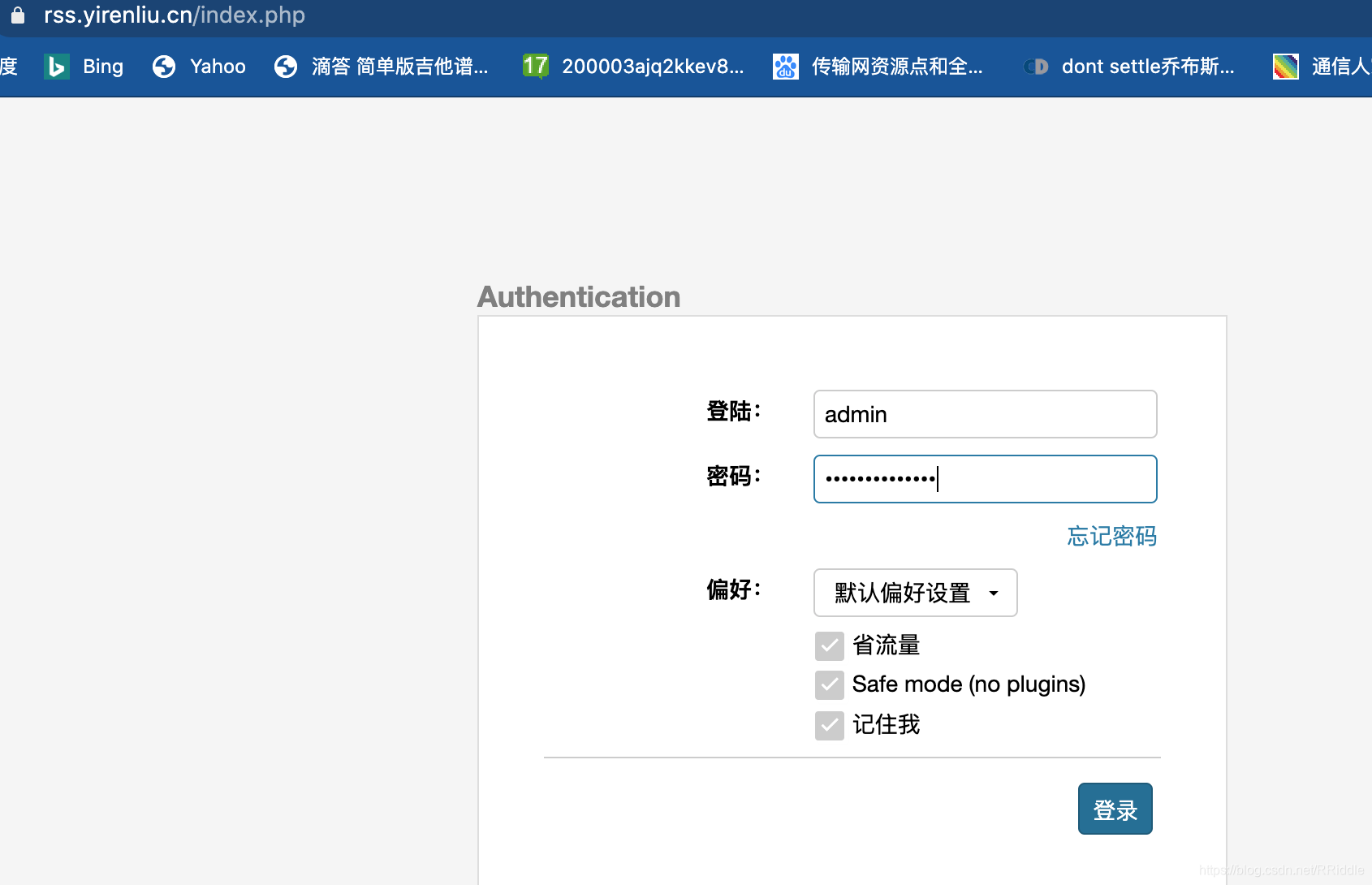1372x885 pixels.
Task: Open the 滴答 简单版吉他谱 bookmark
Action: [x=382, y=67]
